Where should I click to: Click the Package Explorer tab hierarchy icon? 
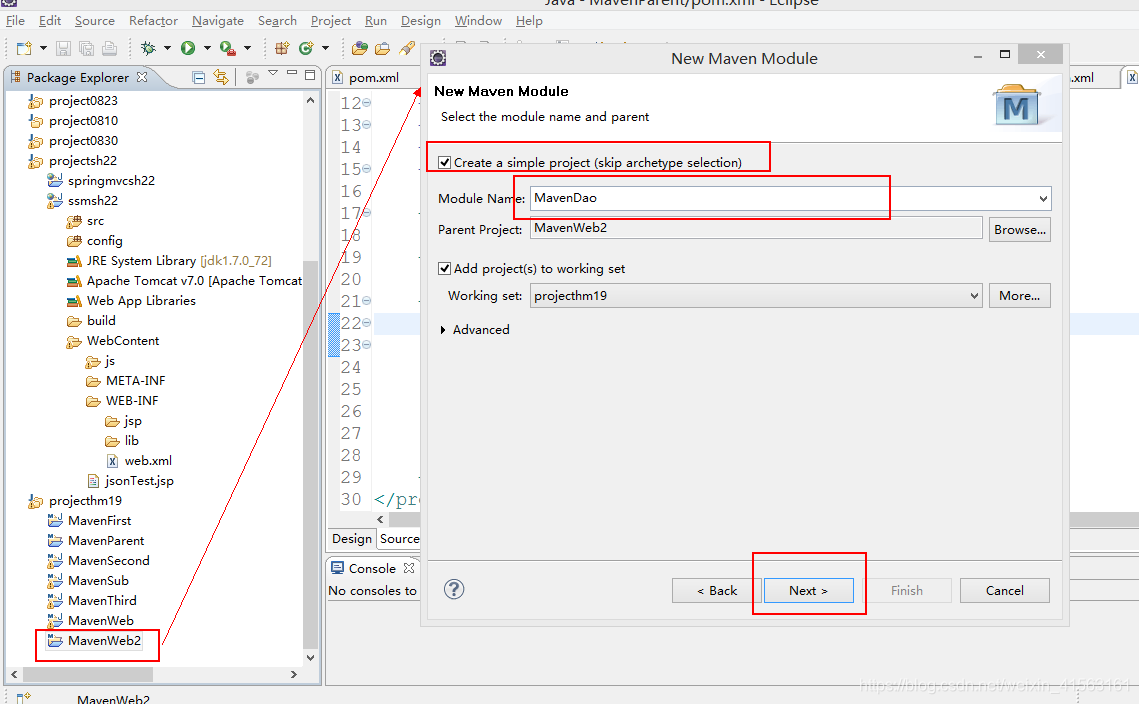15,77
